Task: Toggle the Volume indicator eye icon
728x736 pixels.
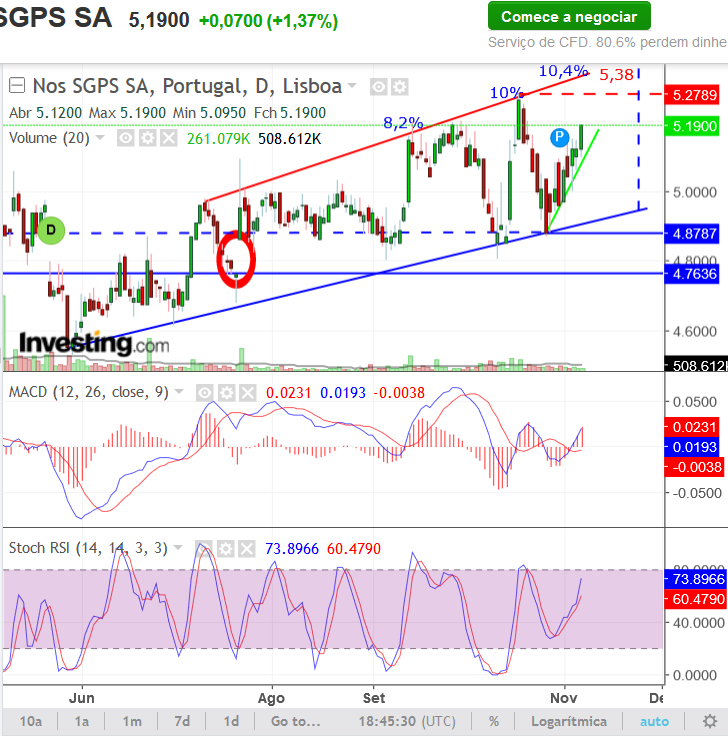Action: 125,138
